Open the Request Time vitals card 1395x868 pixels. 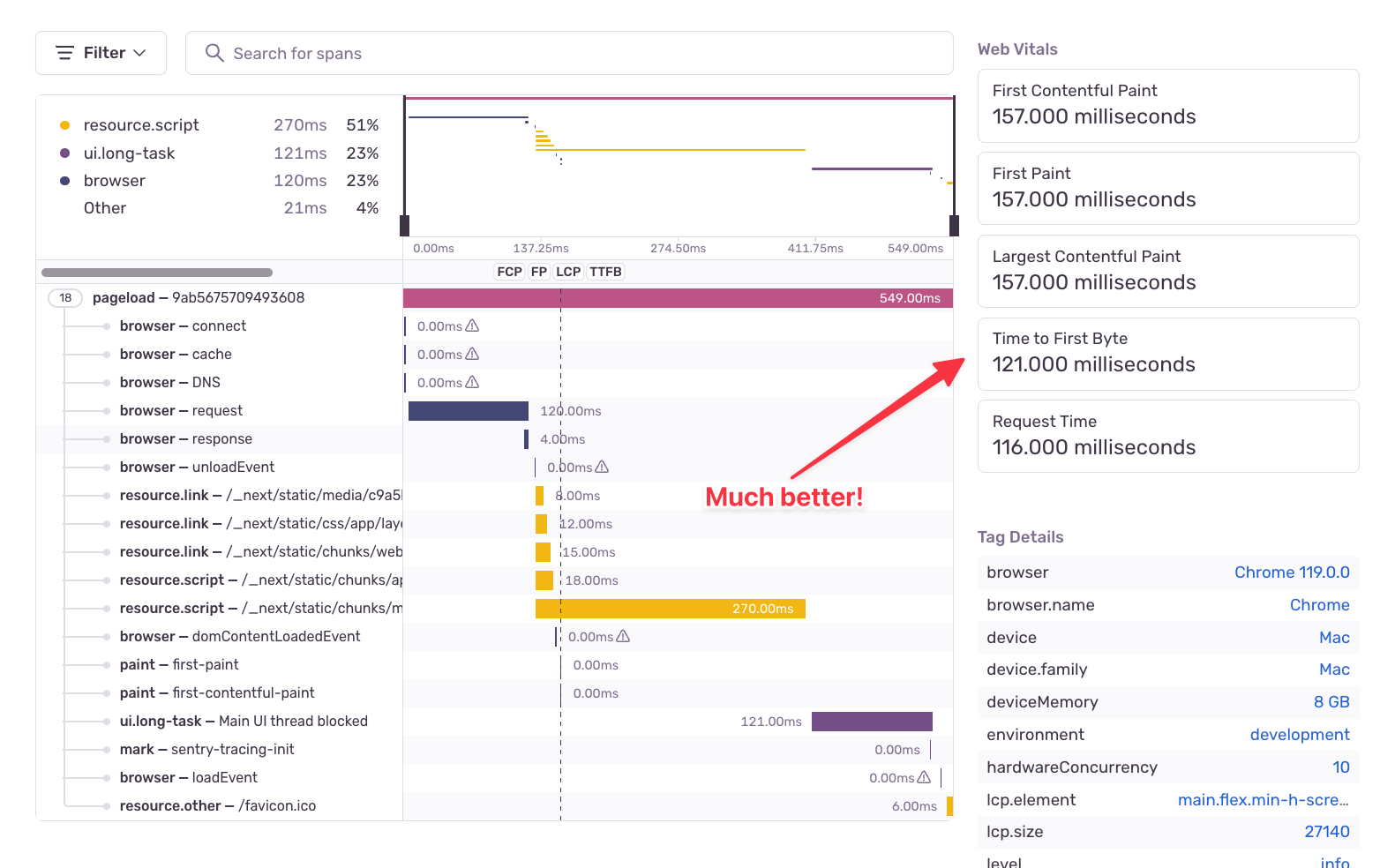point(1168,437)
